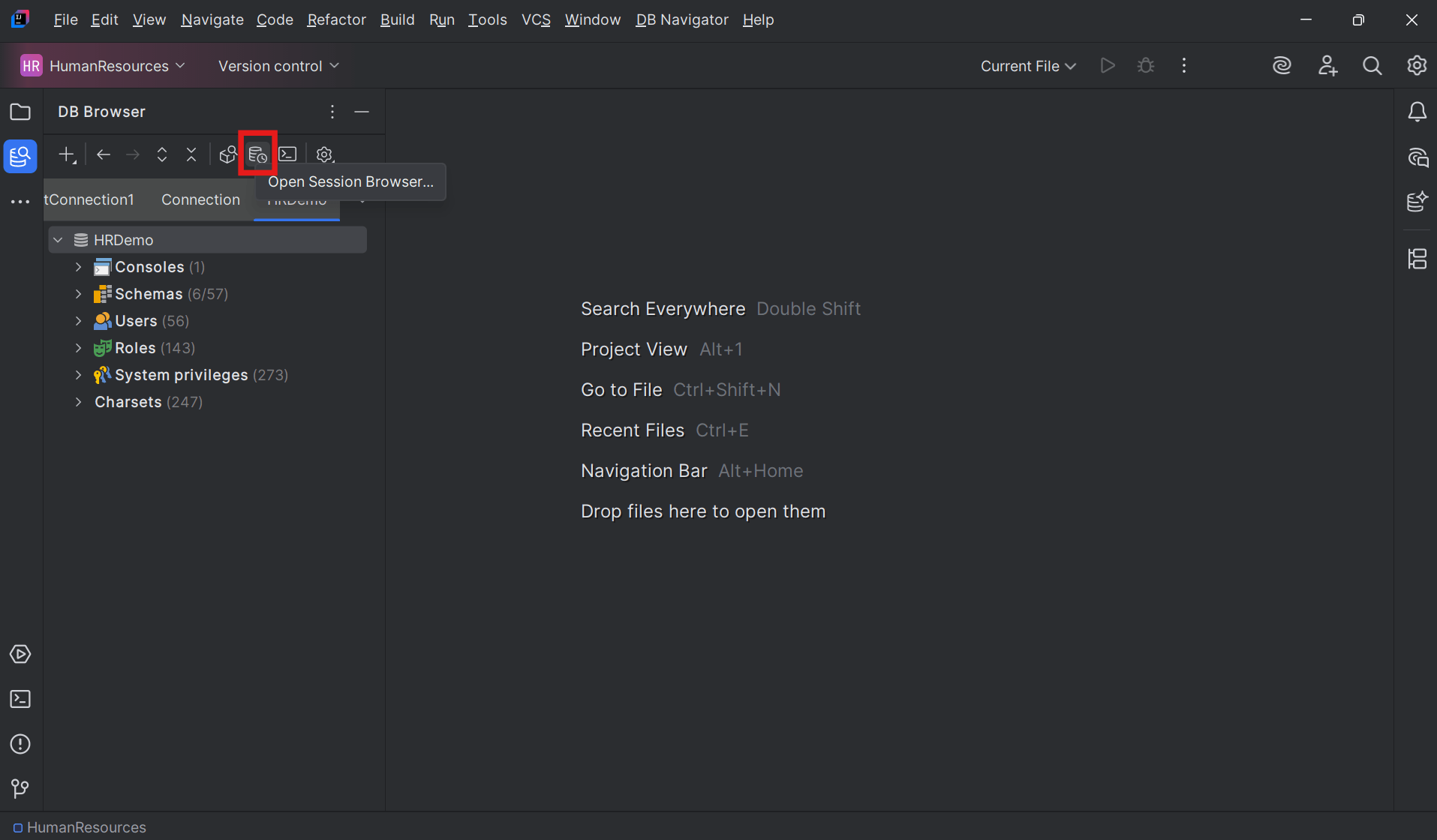
Task: Switch to the Connection tab
Action: point(200,199)
